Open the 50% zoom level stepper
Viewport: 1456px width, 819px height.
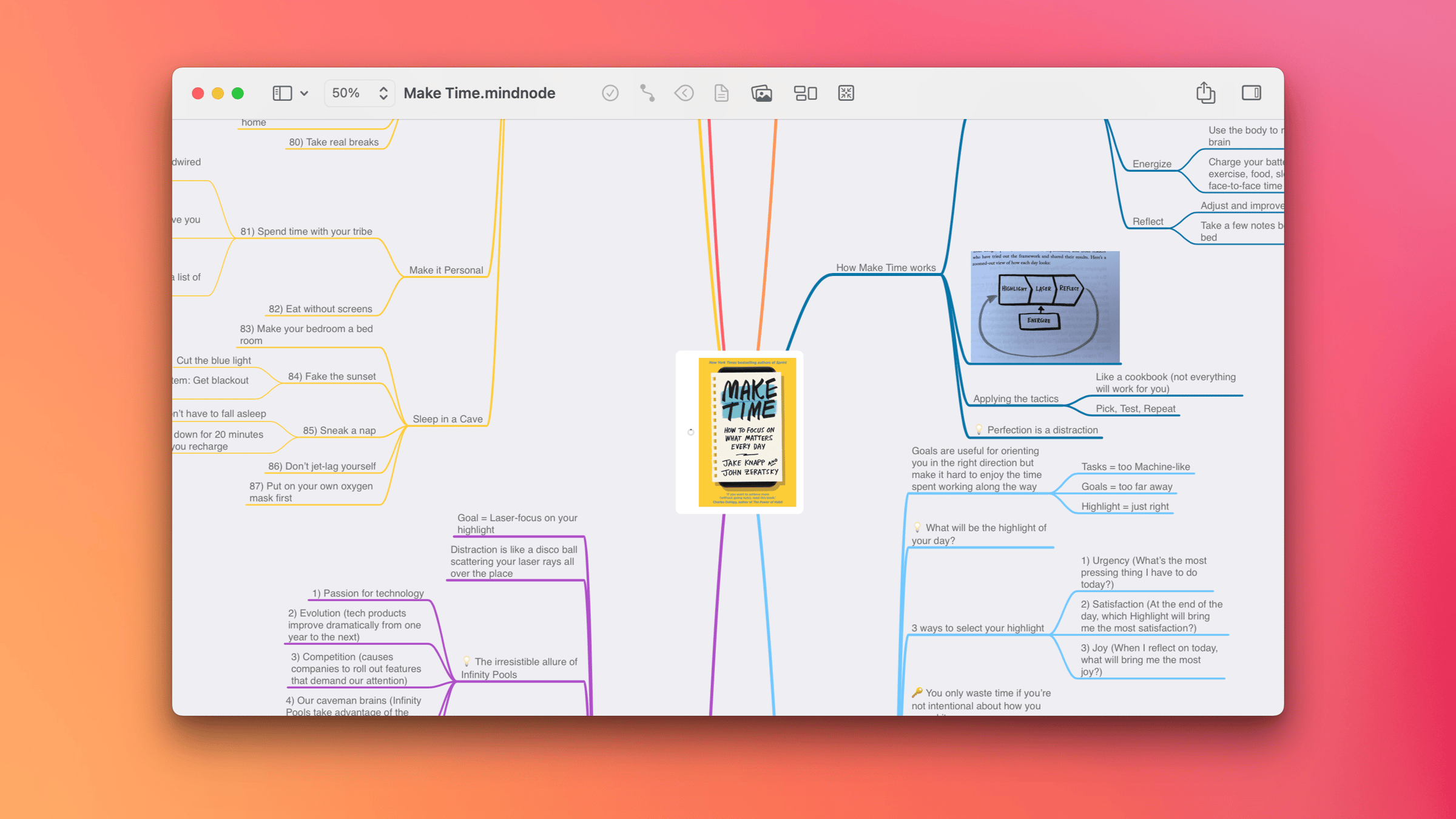tap(359, 93)
